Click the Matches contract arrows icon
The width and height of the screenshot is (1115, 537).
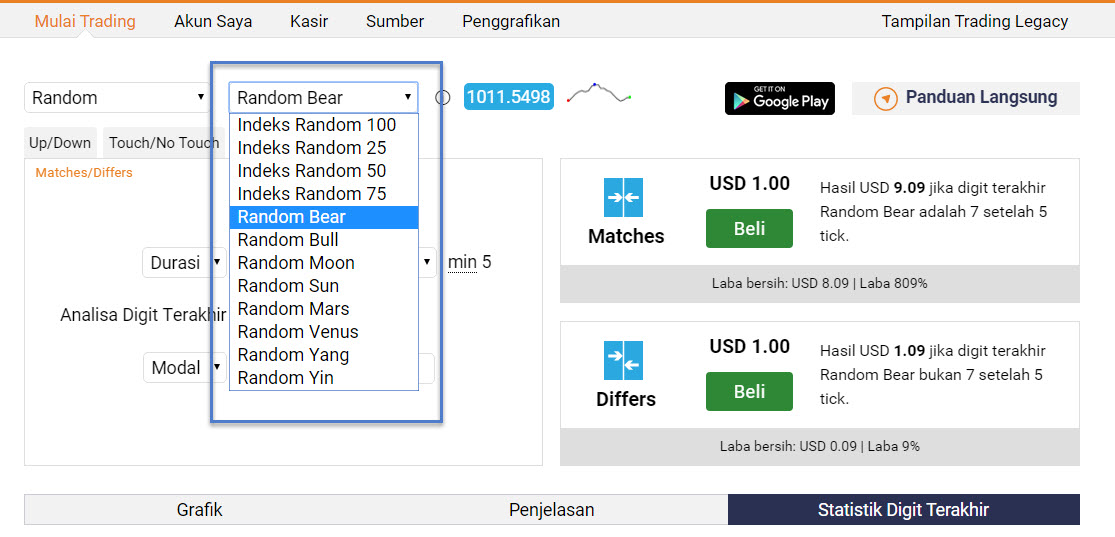624,198
